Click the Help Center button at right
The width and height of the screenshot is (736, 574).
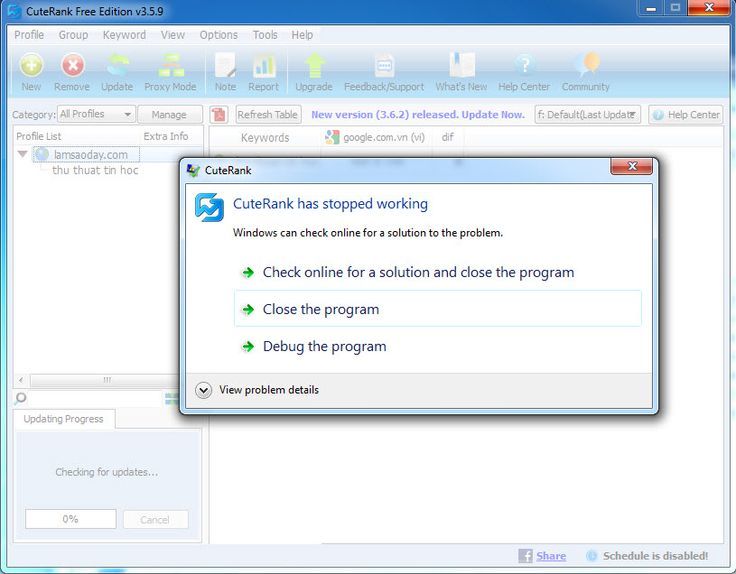(x=686, y=115)
